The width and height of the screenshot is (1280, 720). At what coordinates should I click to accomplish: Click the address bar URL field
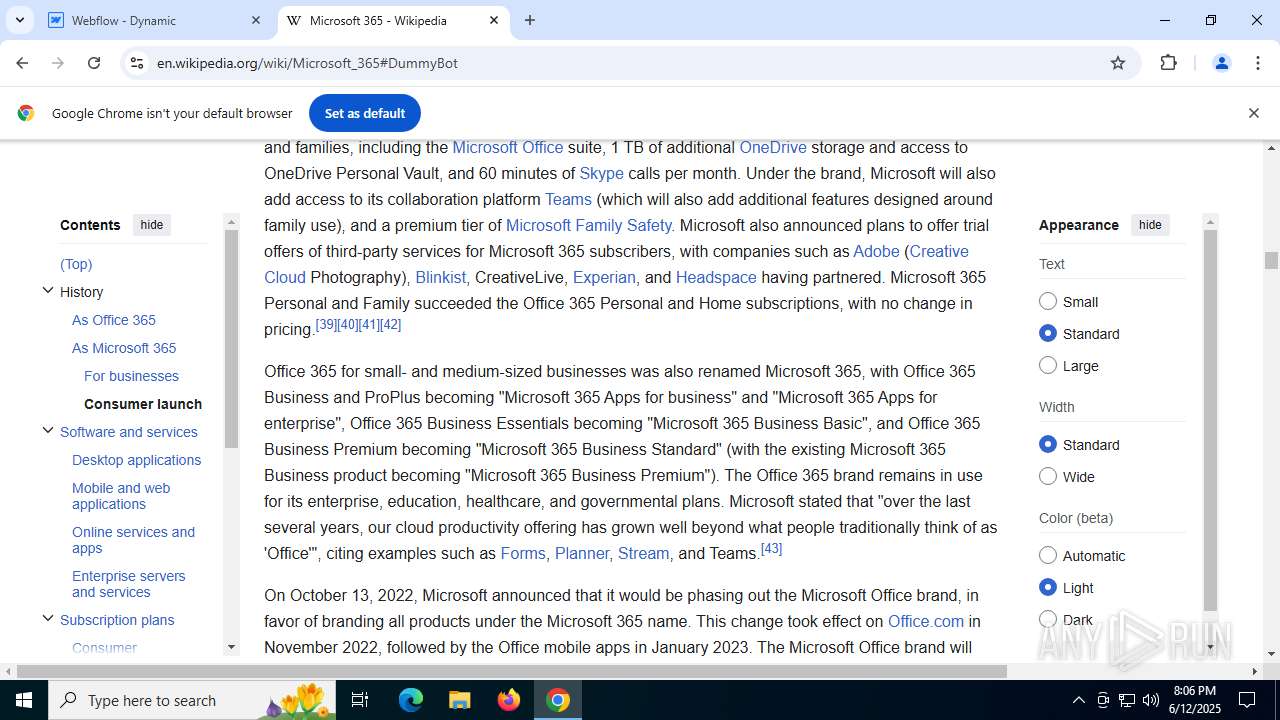coord(620,63)
